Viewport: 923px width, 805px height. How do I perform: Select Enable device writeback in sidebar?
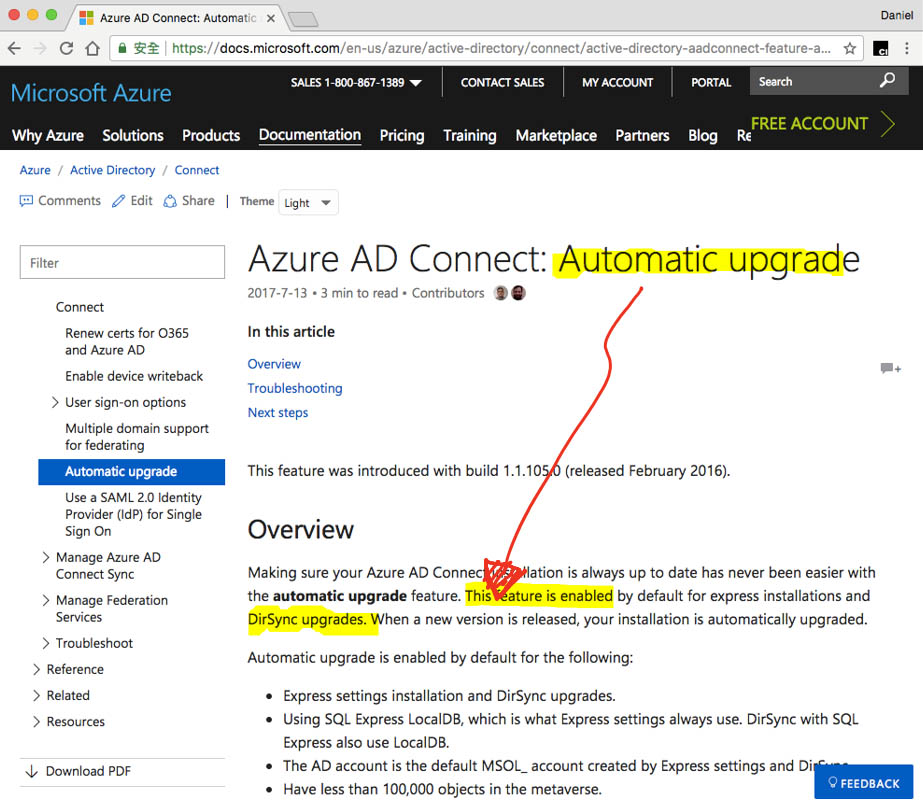coord(134,376)
